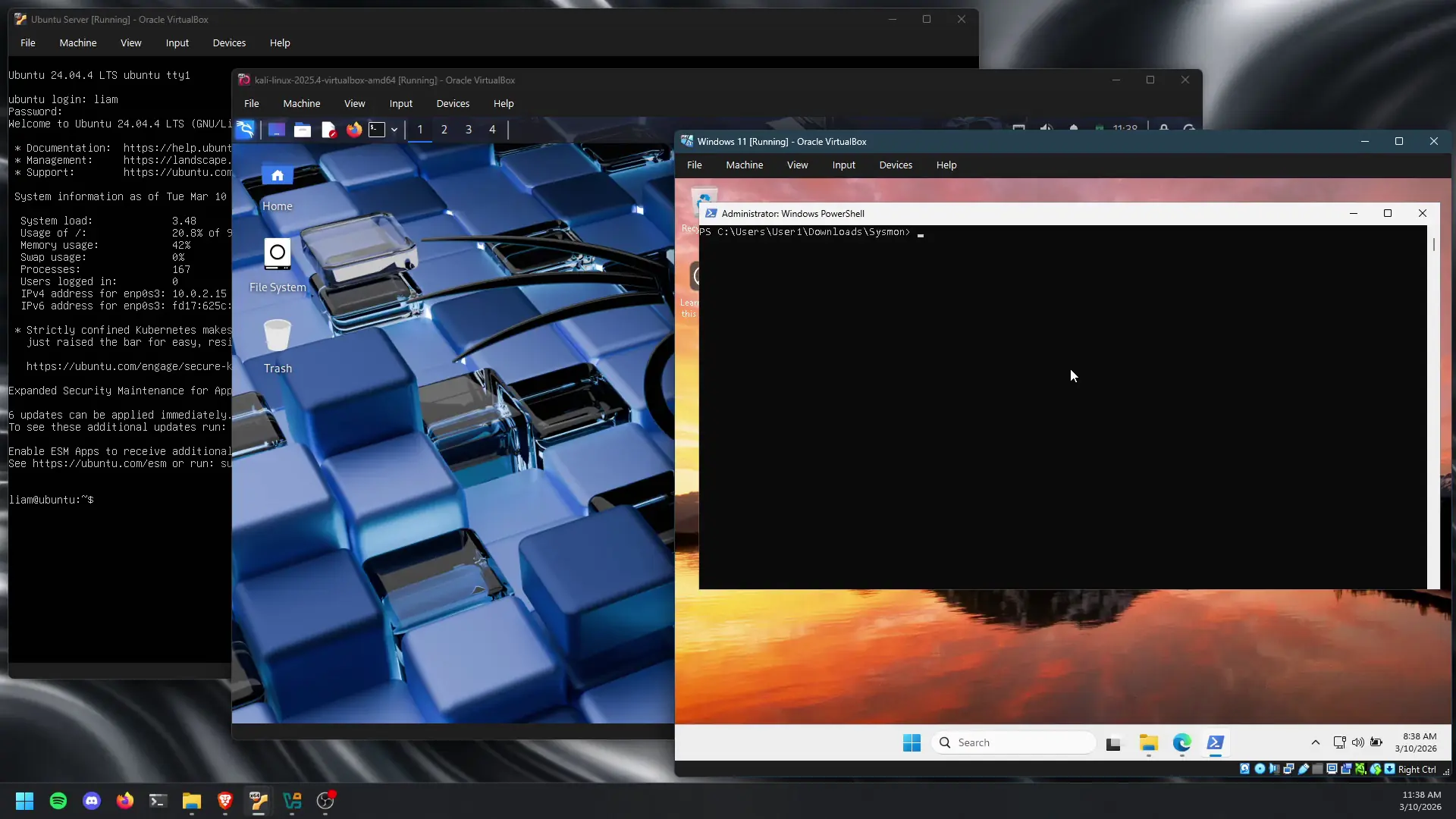Open guest clock showing 8:38 AM
Image resolution: width=1456 pixels, height=819 pixels.
[x=1416, y=743]
